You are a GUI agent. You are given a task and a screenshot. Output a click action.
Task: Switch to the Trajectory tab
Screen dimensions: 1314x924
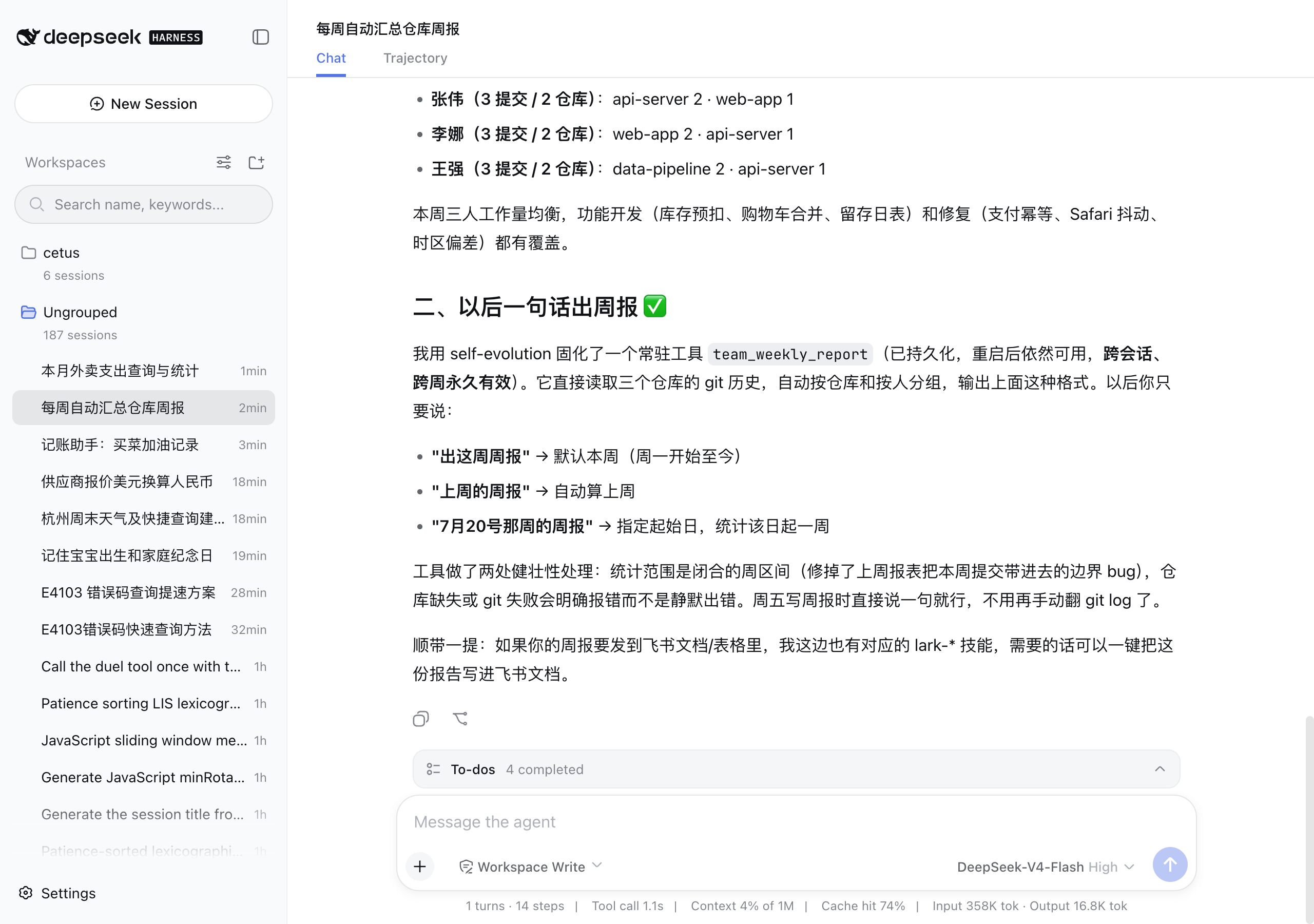pyautogui.click(x=415, y=59)
